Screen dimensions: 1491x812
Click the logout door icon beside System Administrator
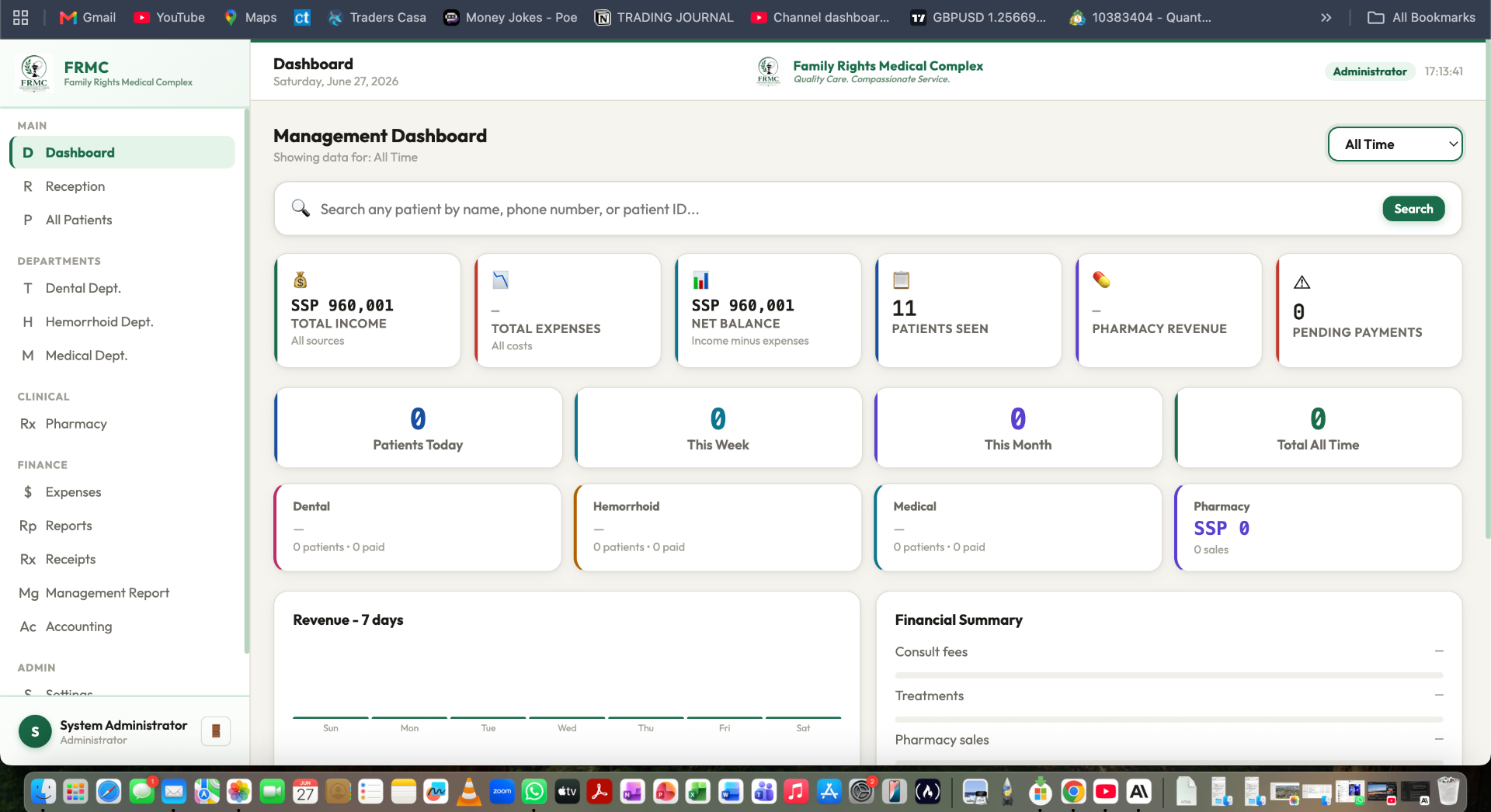click(216, 730)
